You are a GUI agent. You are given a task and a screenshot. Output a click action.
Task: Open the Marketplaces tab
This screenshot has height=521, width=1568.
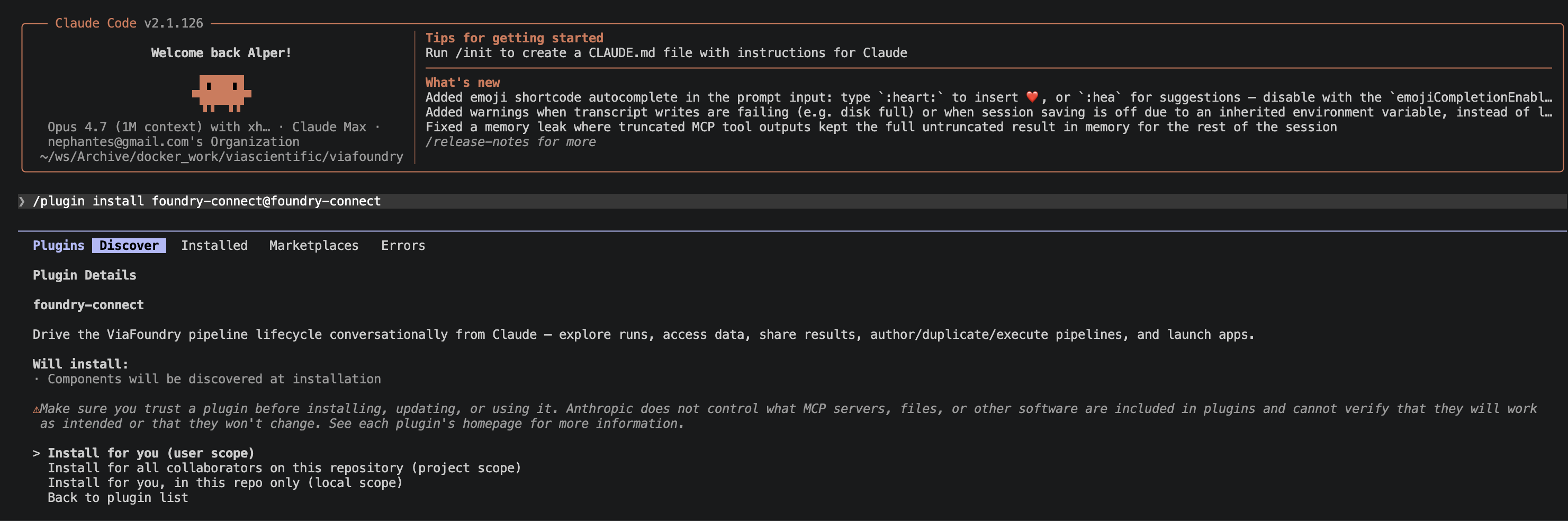pyautogui.click(x=314, y=245)
